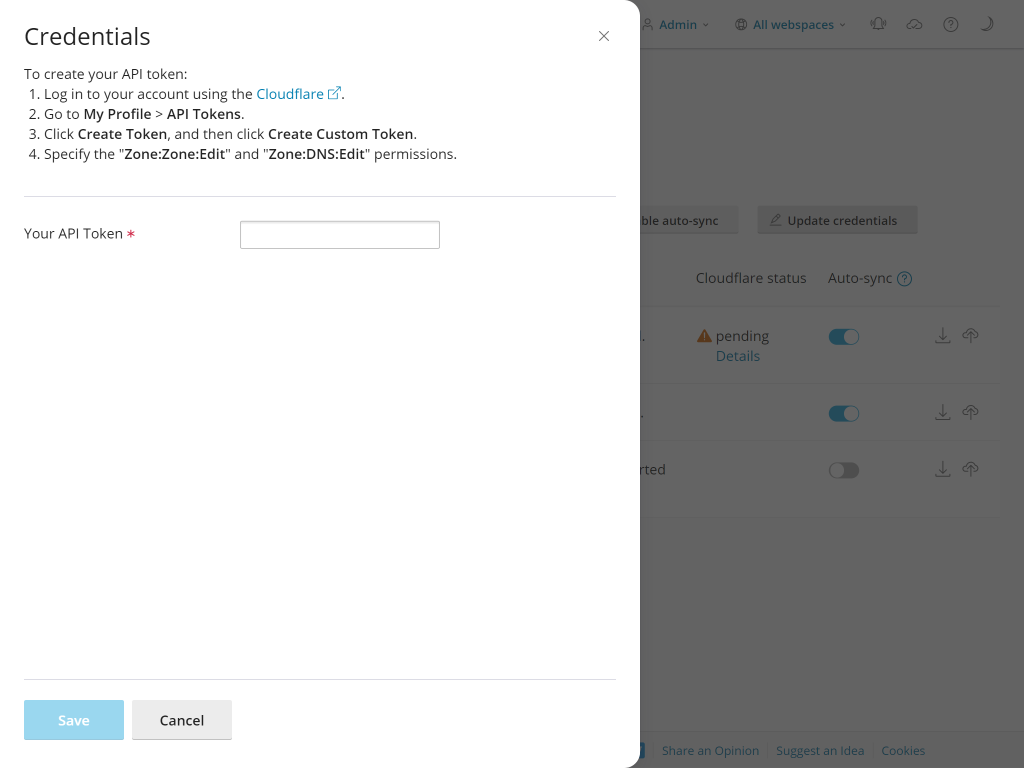Image resolution: width=1024 pixels, height=768 pixels.
Task: Click the Update credentials button
Action: click(837, 220)
